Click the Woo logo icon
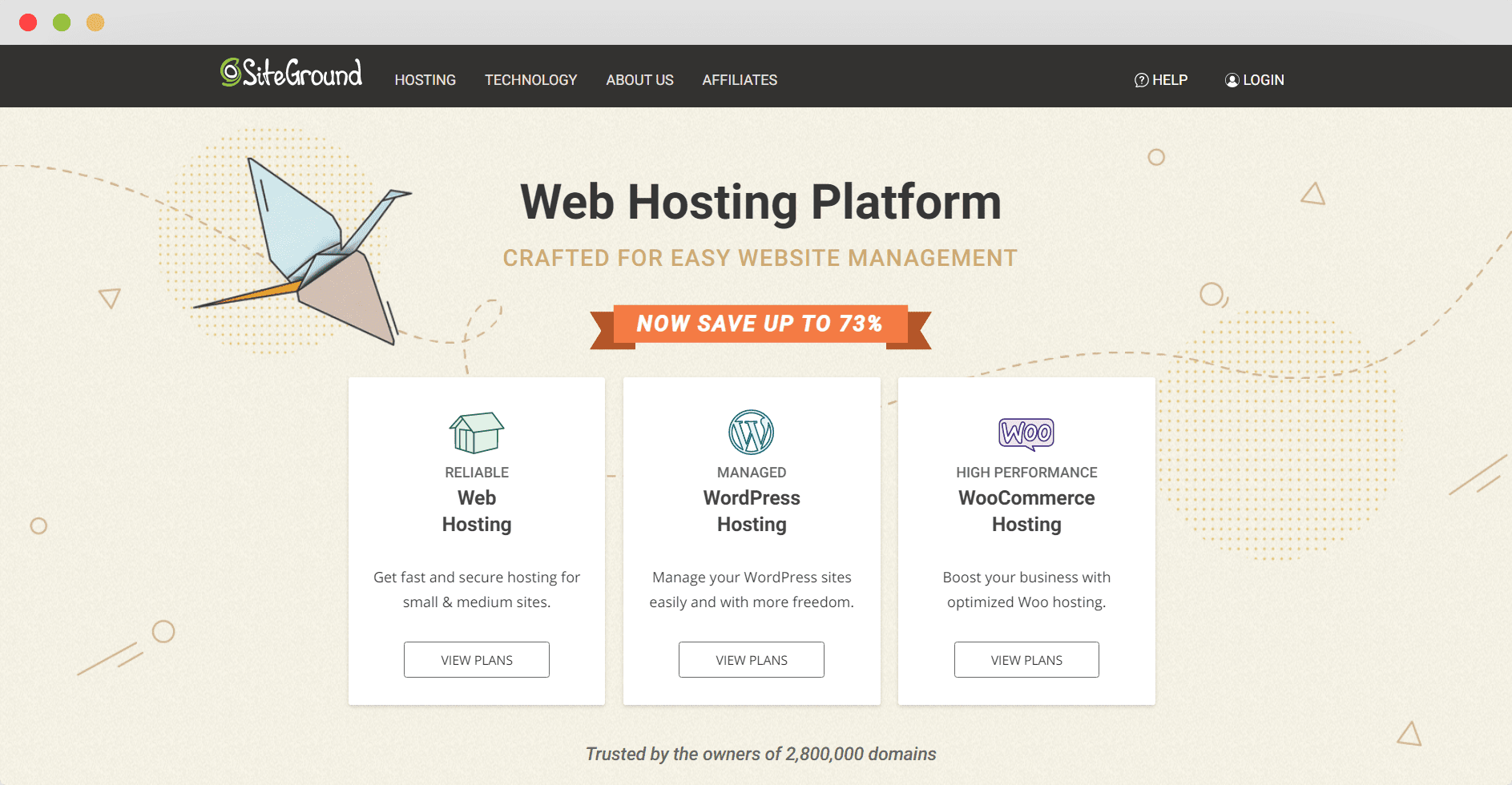Viewport: 1512px width, 785px height. (x=1026, y=433)
